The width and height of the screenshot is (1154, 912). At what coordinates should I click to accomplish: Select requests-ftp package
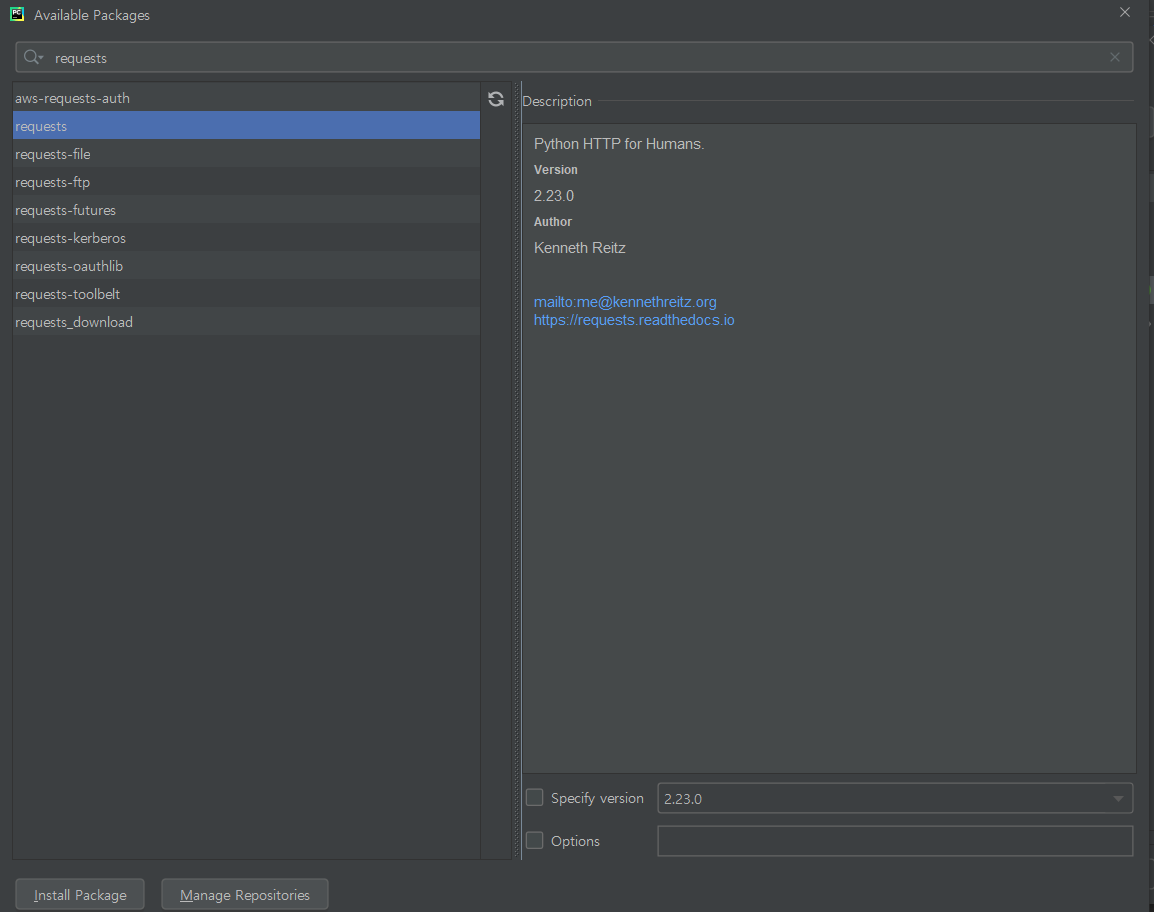[x=247, y=182]
